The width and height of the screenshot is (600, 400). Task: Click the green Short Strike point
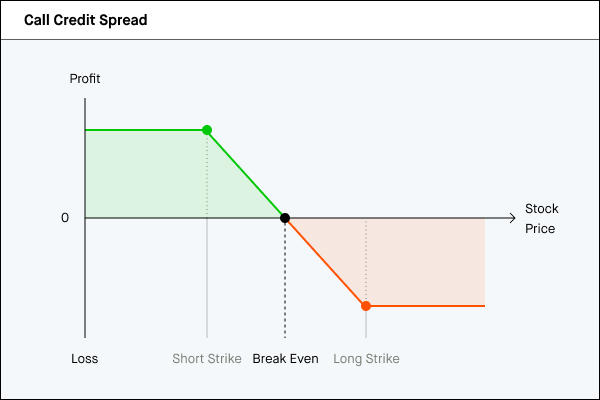207,130
